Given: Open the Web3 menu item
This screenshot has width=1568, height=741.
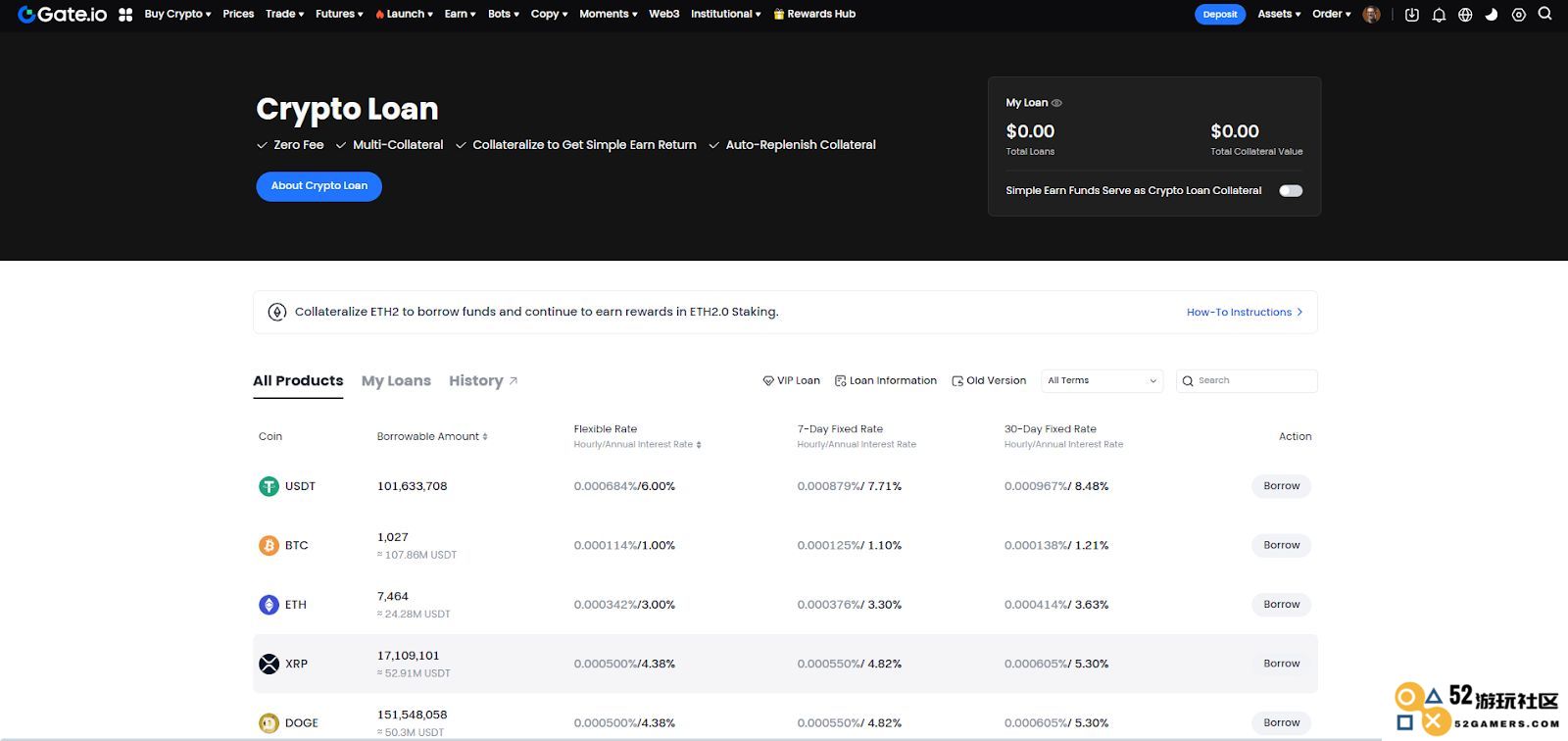Looking at the screenshot, I should pos(663,14).
